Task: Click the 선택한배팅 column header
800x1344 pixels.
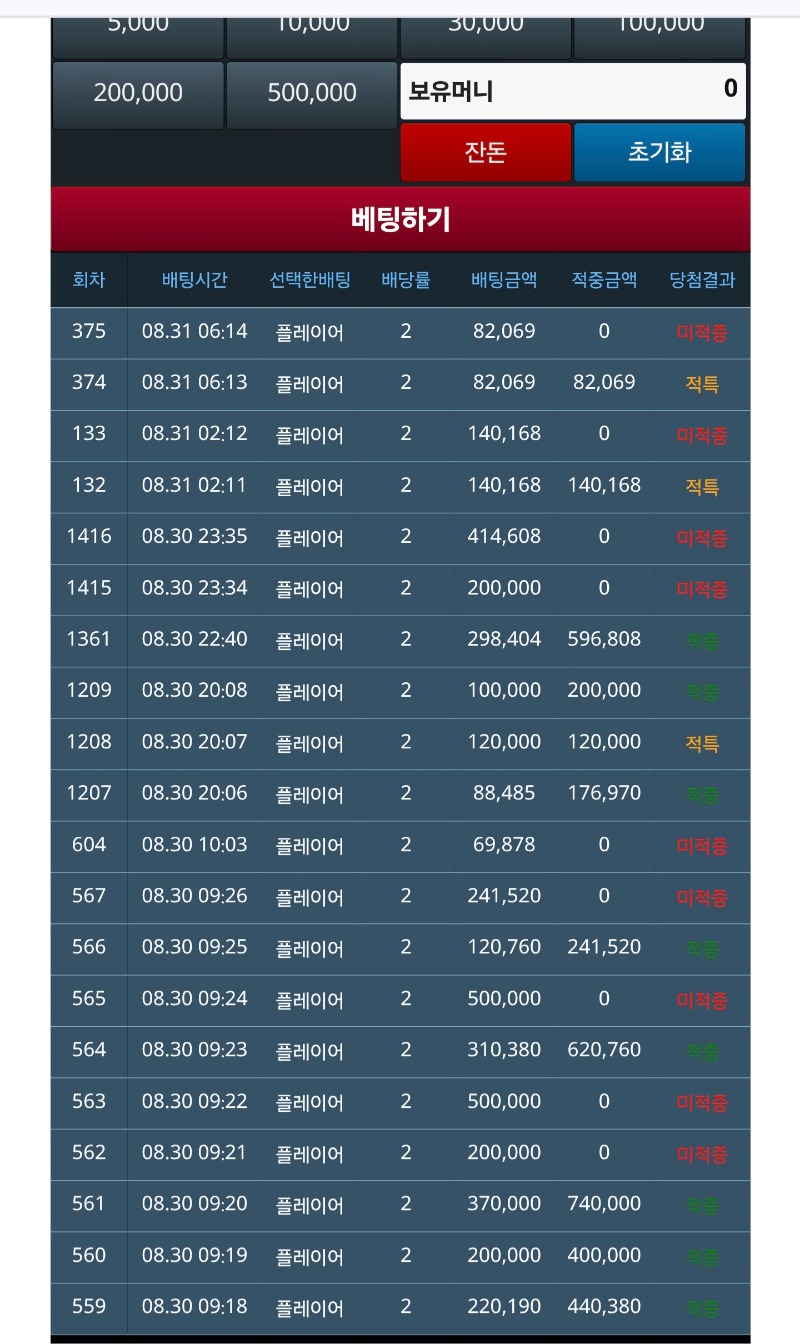Action: pyautogui.click(x=310, y=280)
